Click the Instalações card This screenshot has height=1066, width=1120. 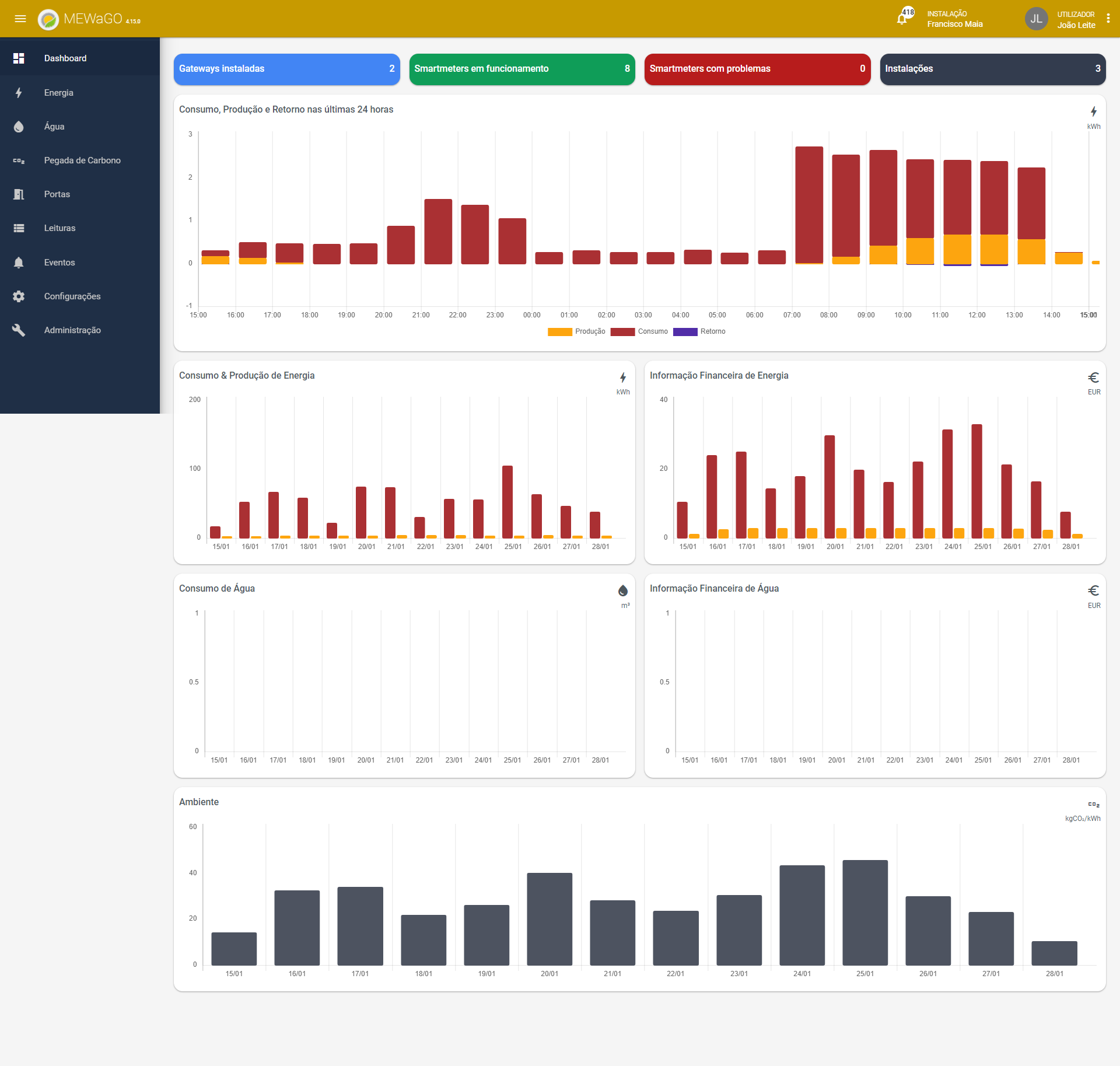(993, 69)
